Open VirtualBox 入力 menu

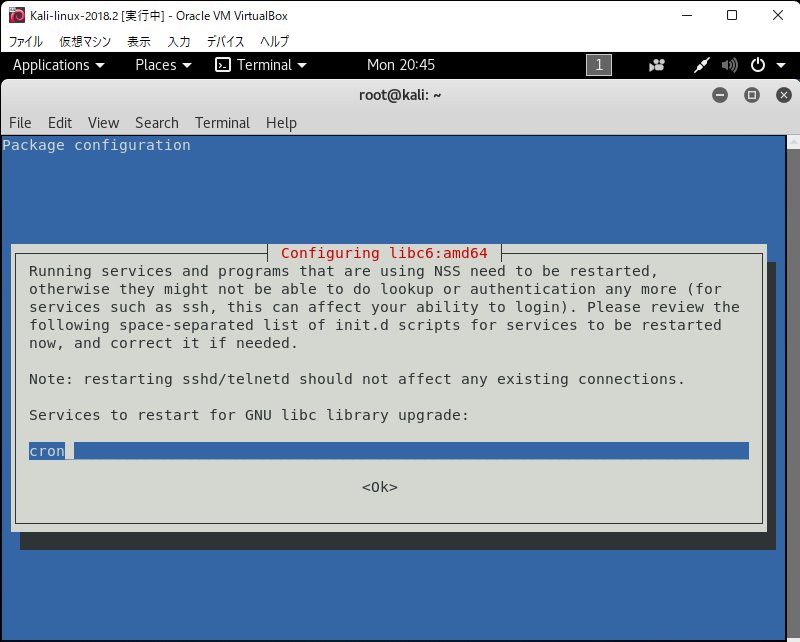click(x=179, y=41)
